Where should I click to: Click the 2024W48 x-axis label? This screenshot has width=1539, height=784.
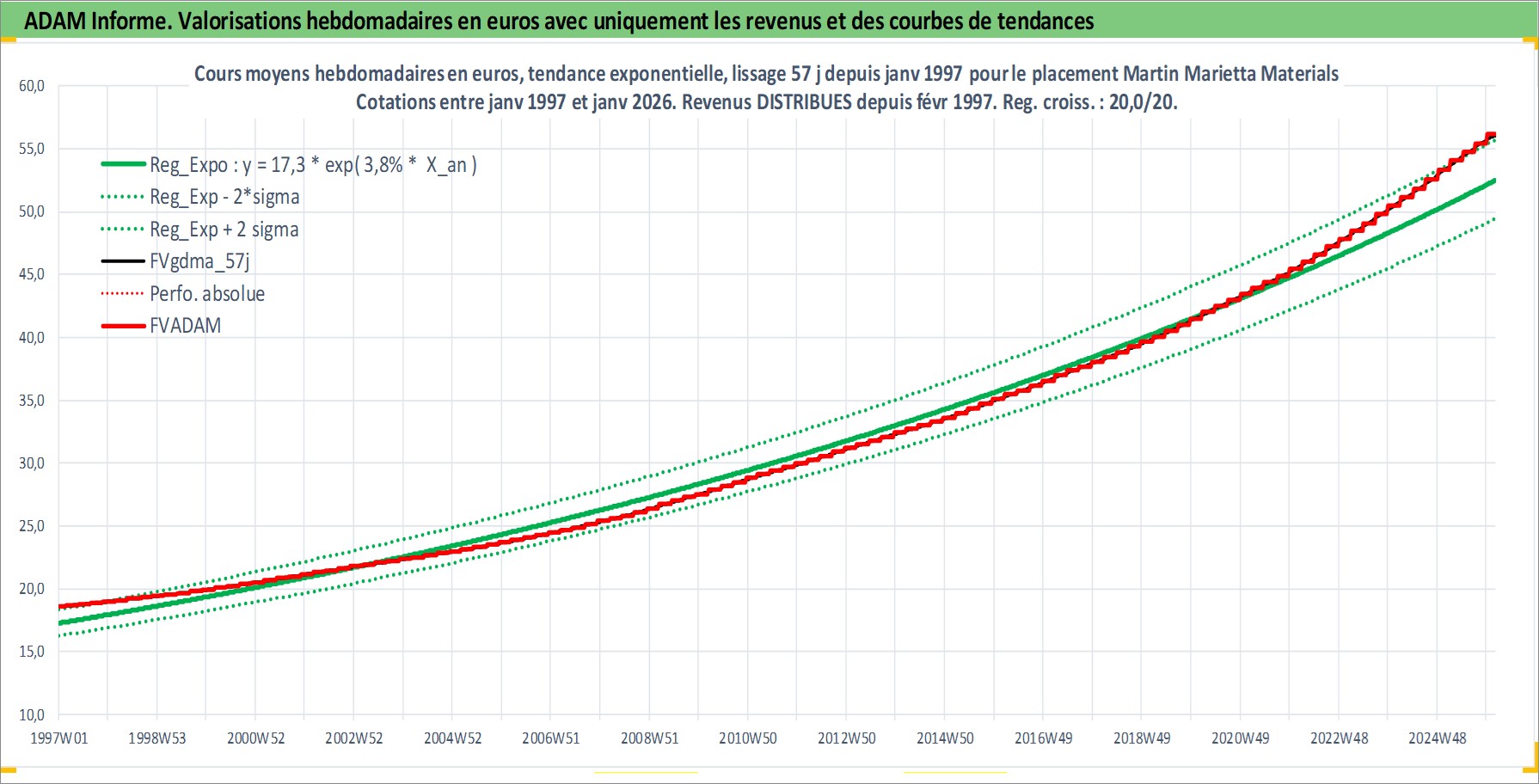point(1438,738)
